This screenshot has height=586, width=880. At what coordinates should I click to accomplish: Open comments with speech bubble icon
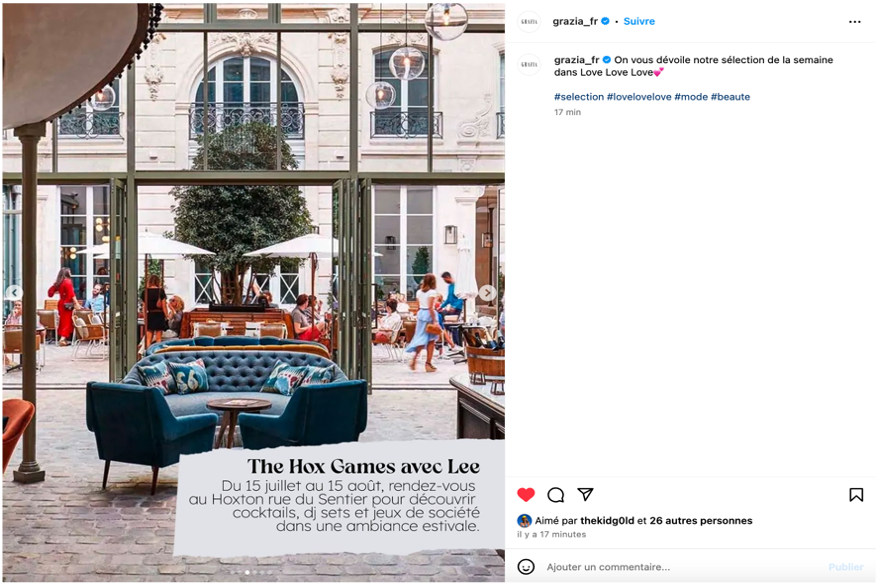point(556,495)
